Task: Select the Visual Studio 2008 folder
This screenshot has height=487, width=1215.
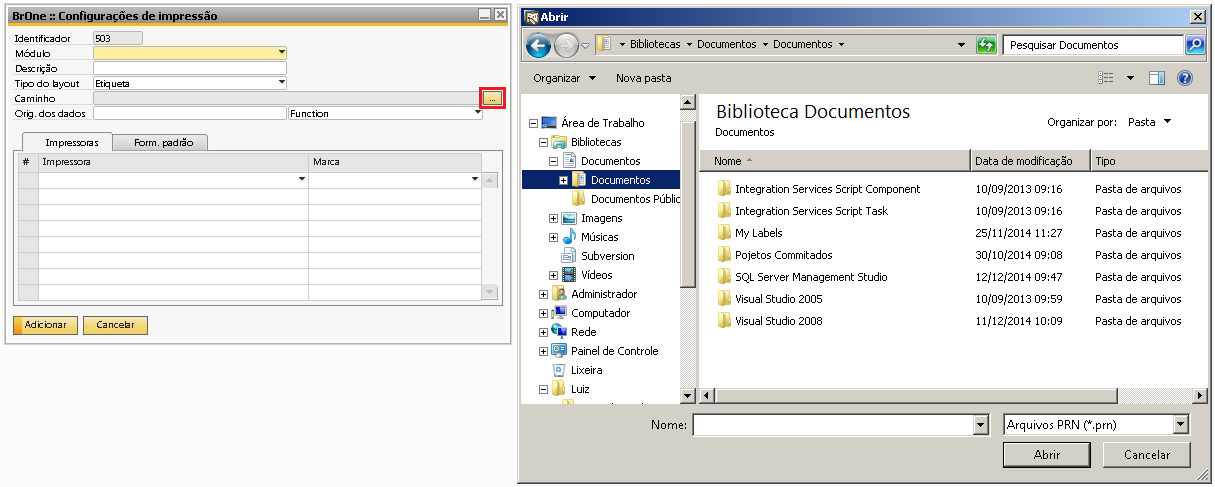Action: [778, 321]
